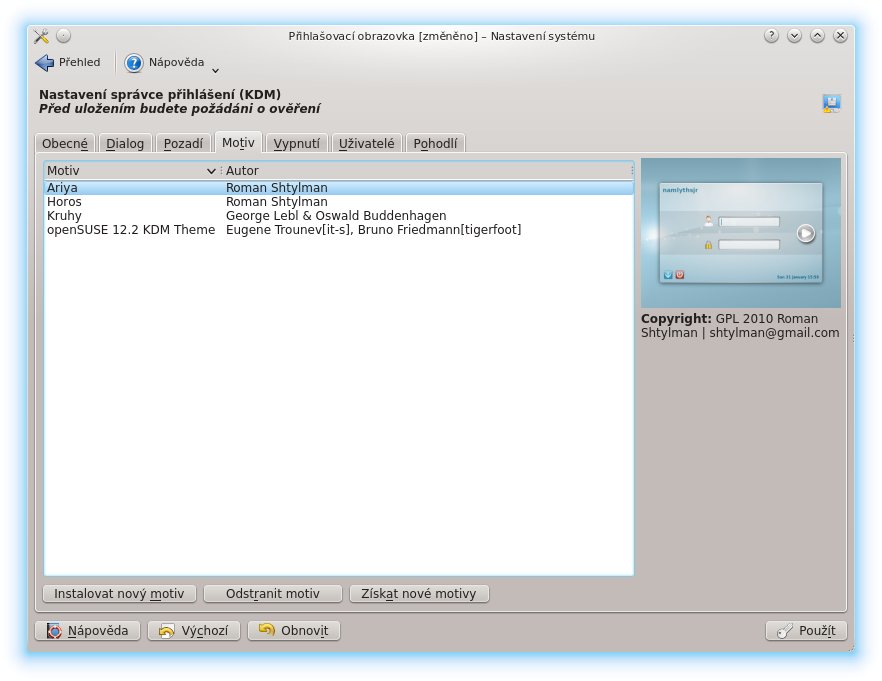This screenshot has height=681, width=882.
Task: Click the Nápověda question mark toolbar icon
Action: 134,63
